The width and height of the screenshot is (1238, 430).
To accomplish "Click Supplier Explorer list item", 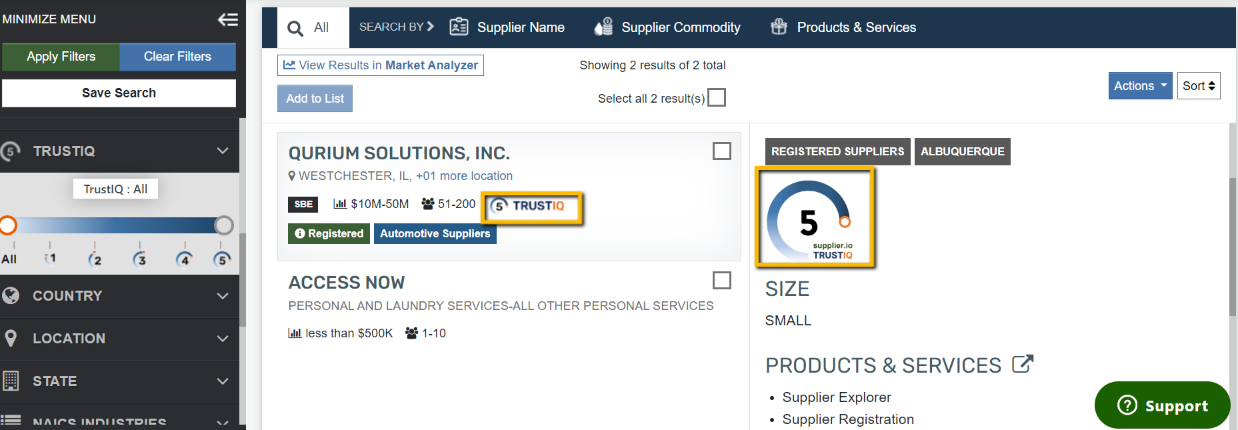I will point(837,397).
